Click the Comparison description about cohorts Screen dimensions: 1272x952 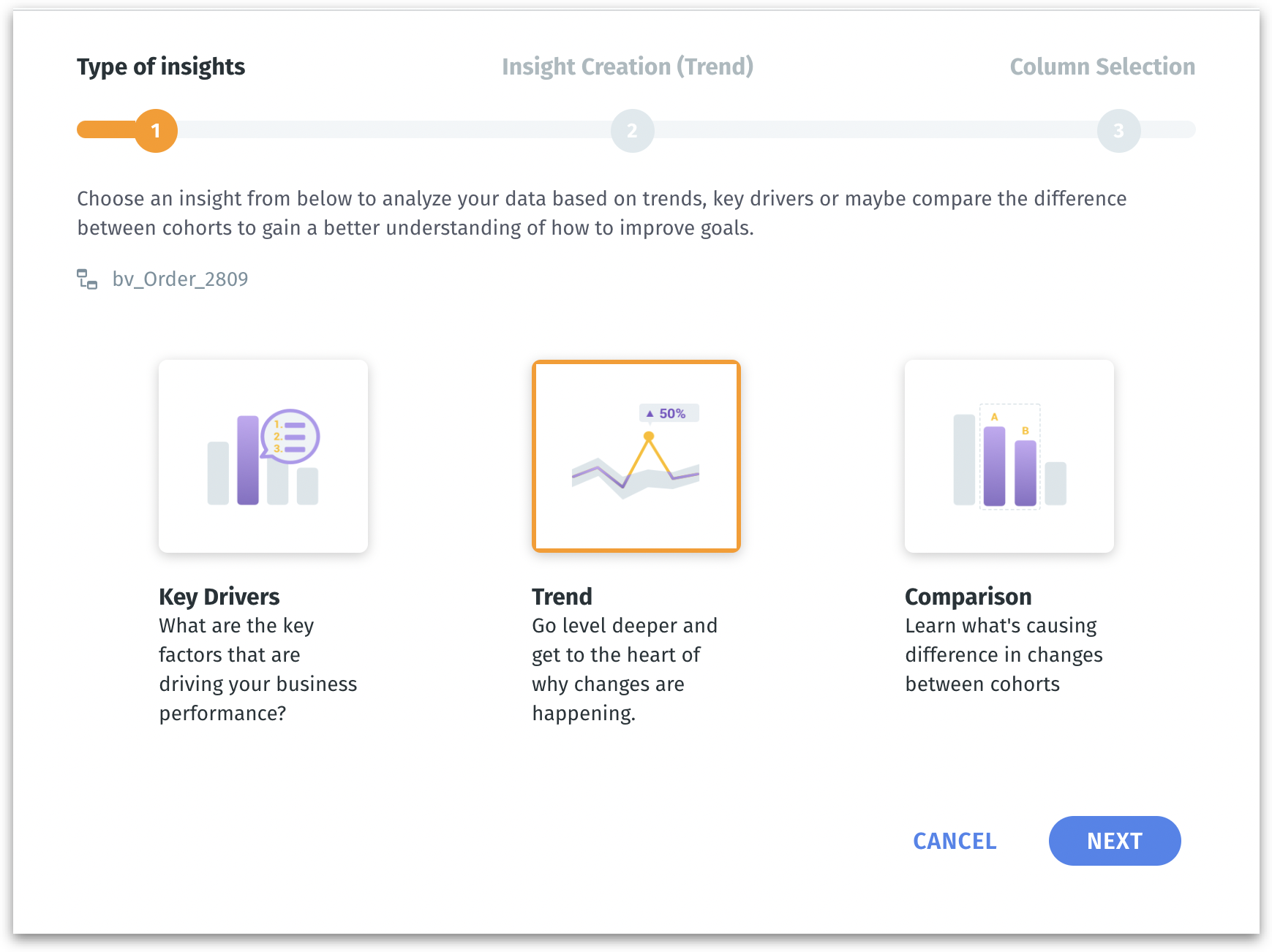click(x=1004, y=654)
